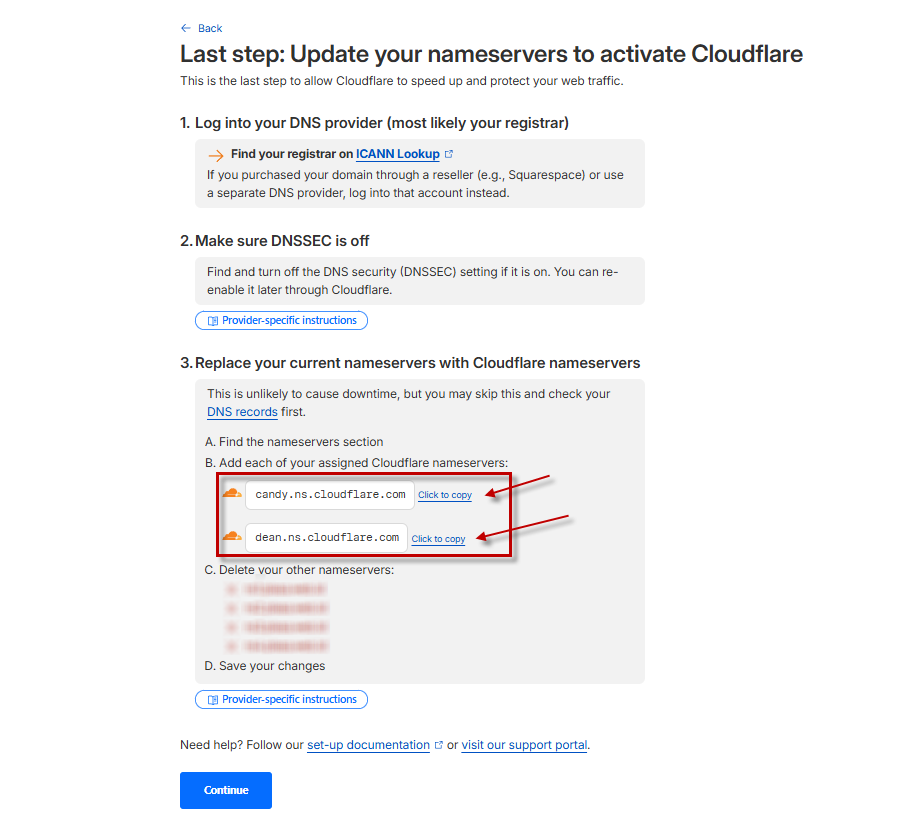The width and height of the screenshot is (905, 817).
Task: Open the DNS records link
Action: pyautogui.click(x=242, y=412)
